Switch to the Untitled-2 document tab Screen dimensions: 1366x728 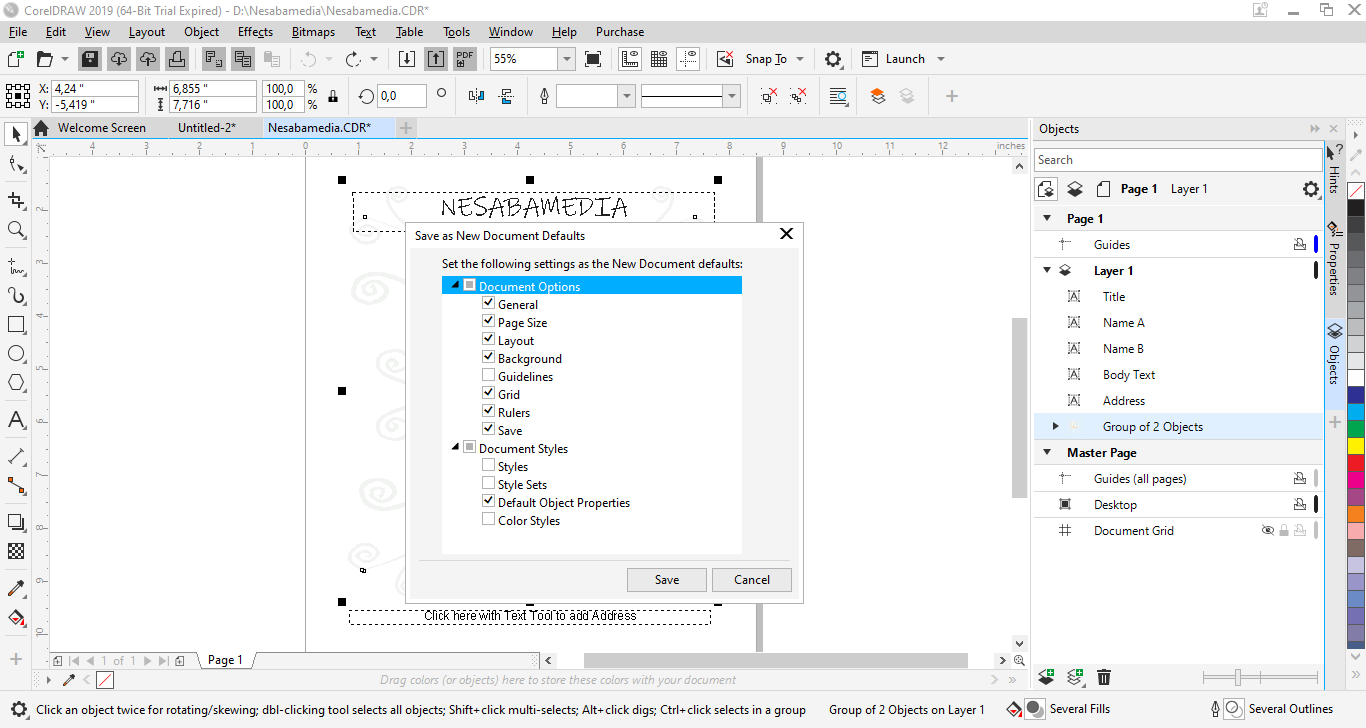[x=206, y=128]
